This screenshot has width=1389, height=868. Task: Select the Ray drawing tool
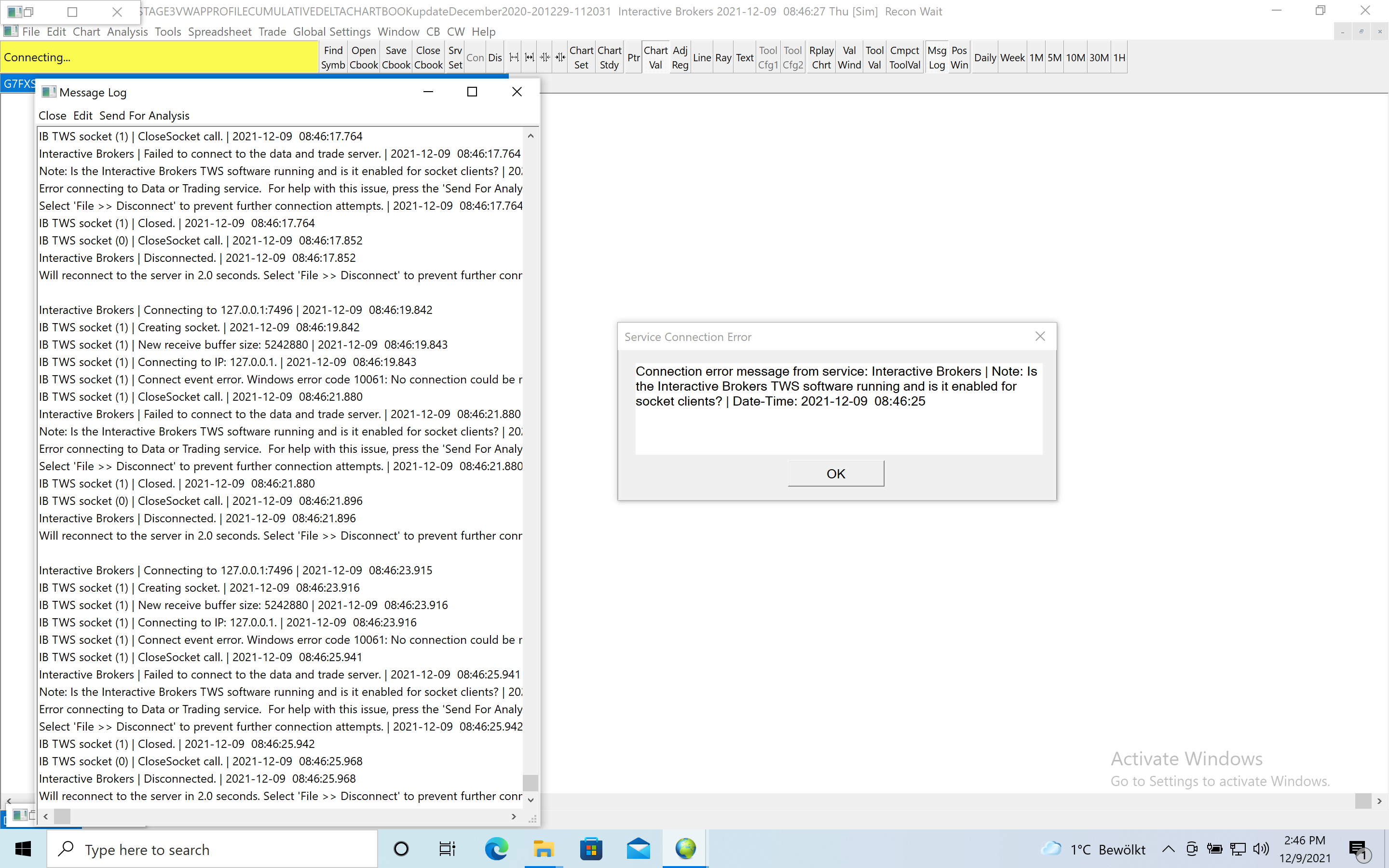(x=722, y=57)
